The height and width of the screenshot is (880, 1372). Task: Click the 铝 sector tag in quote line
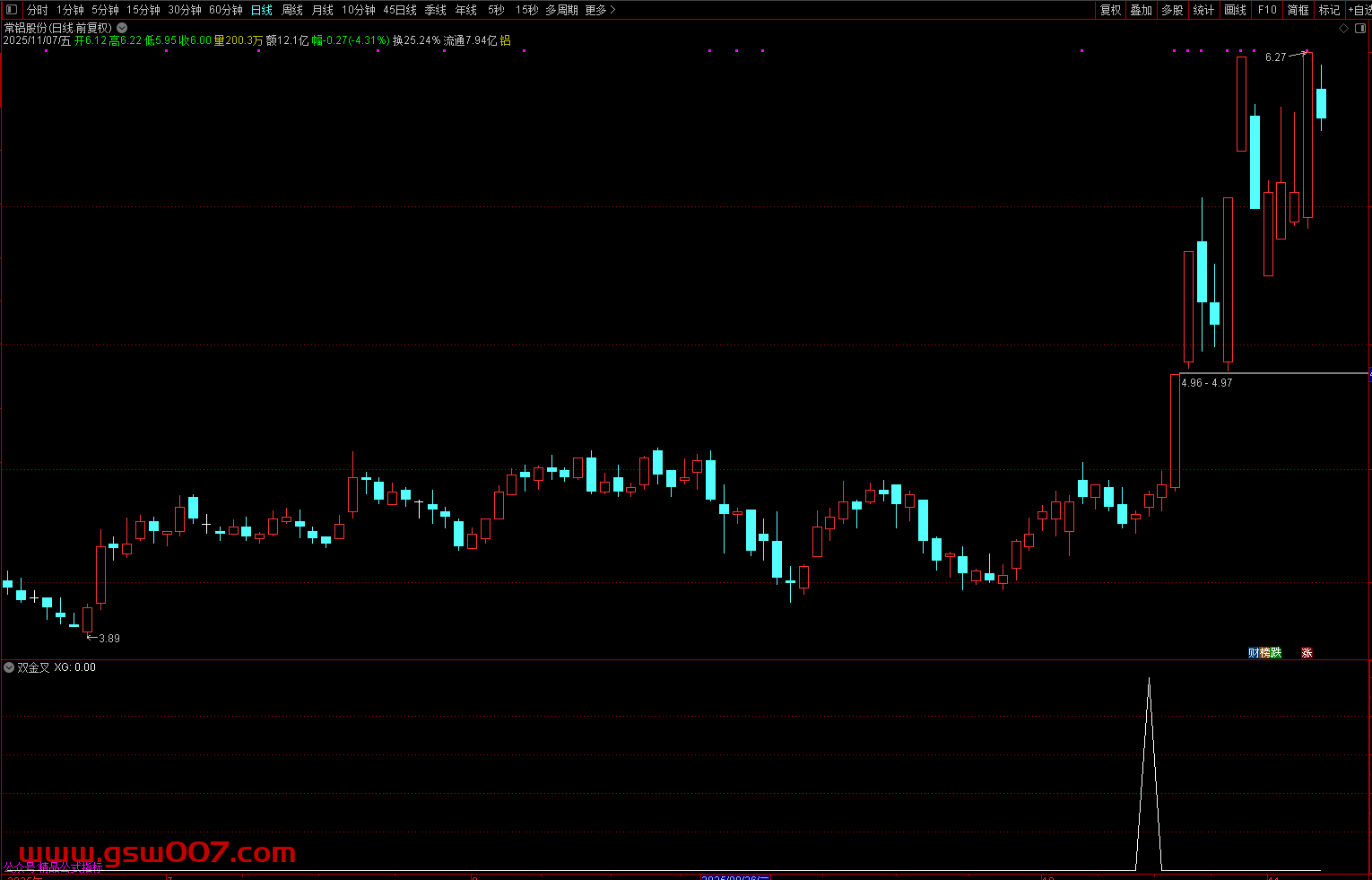(x=505, y=40)
